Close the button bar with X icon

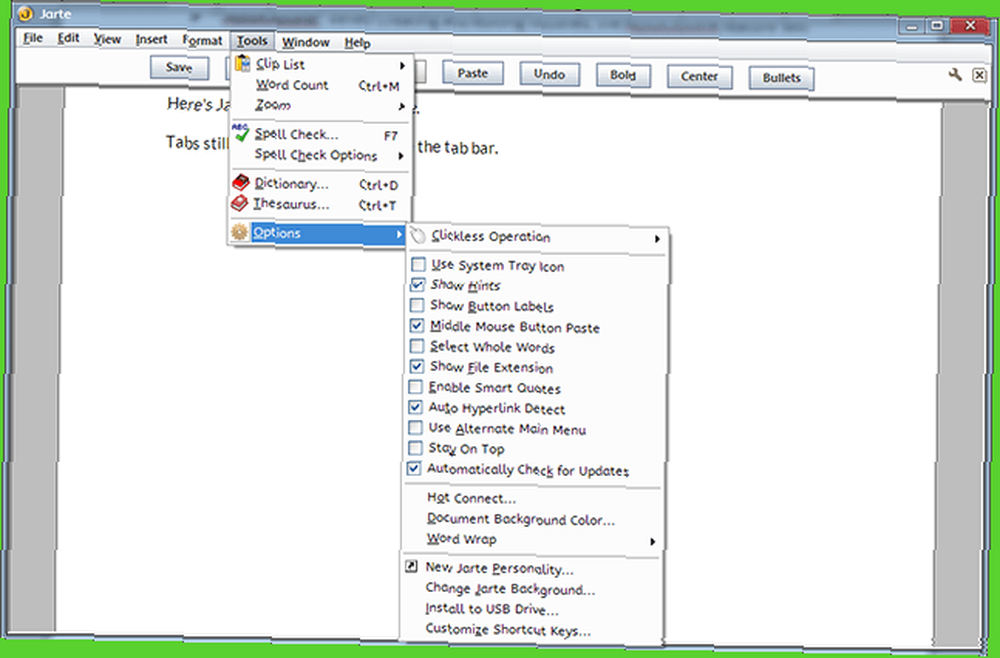979,75
